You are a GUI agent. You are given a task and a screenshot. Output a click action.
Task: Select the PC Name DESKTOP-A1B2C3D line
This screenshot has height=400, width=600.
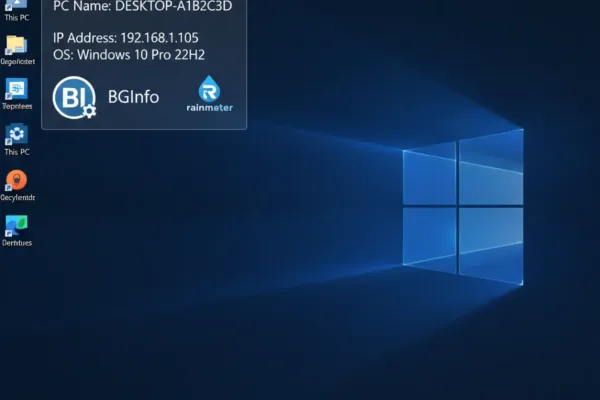pyautogui.click(x=143, y=6)
